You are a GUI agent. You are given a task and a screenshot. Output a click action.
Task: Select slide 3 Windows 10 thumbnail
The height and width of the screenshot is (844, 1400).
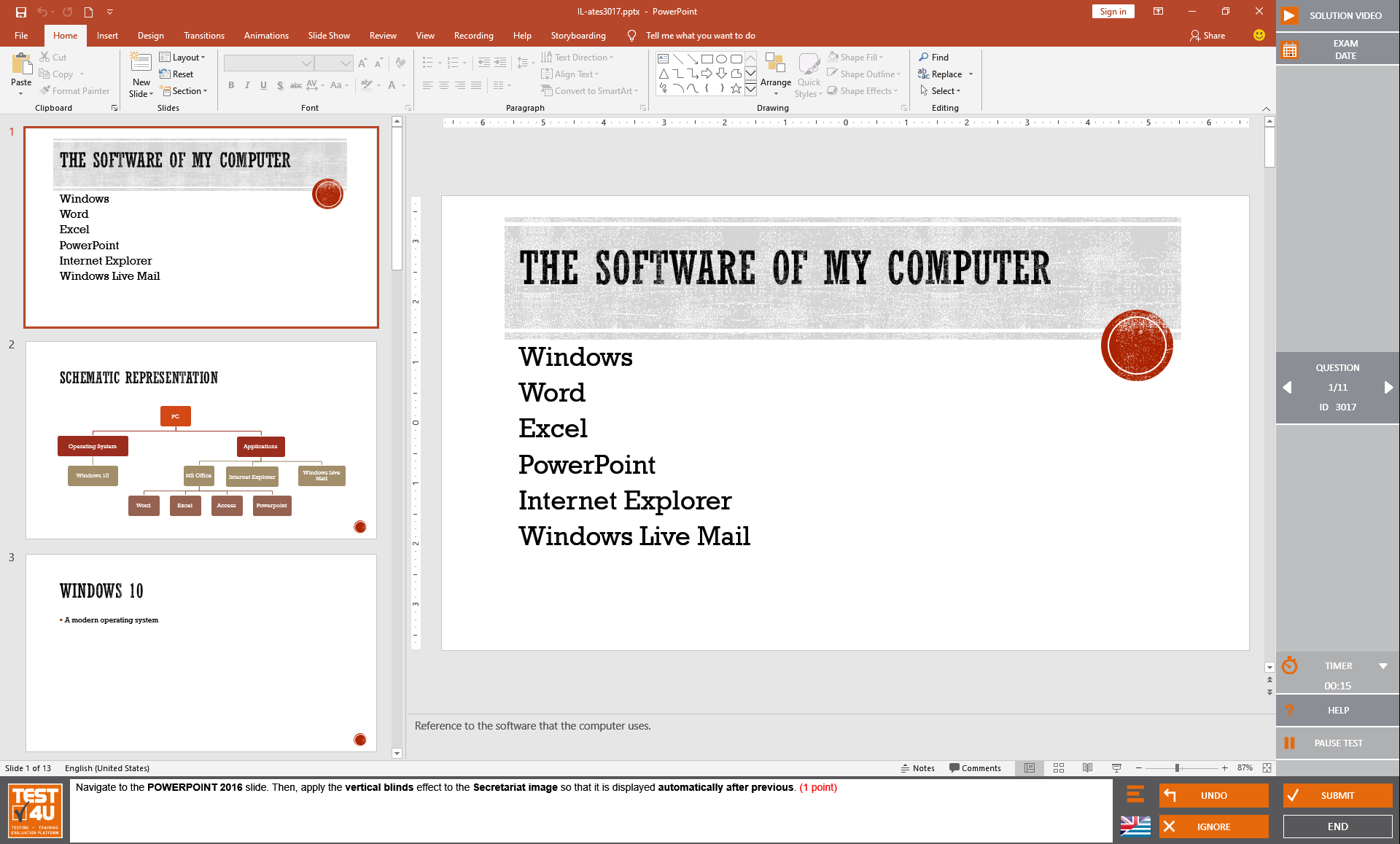click(x=201, y=653)
